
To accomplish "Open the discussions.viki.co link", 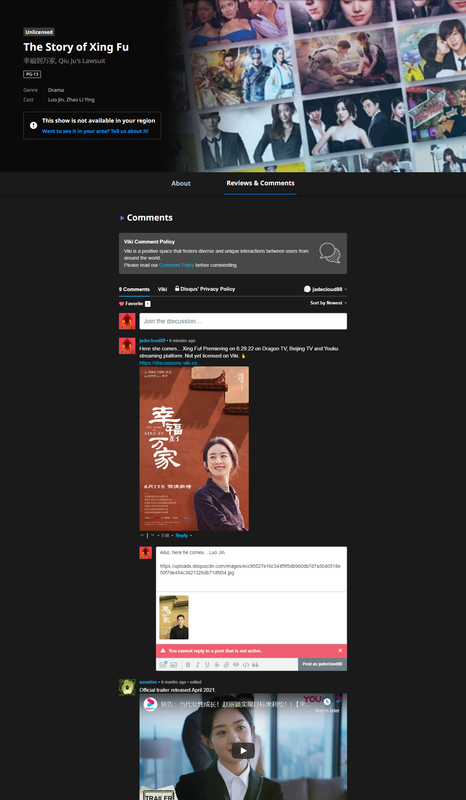I will click(x=169, y=363).
